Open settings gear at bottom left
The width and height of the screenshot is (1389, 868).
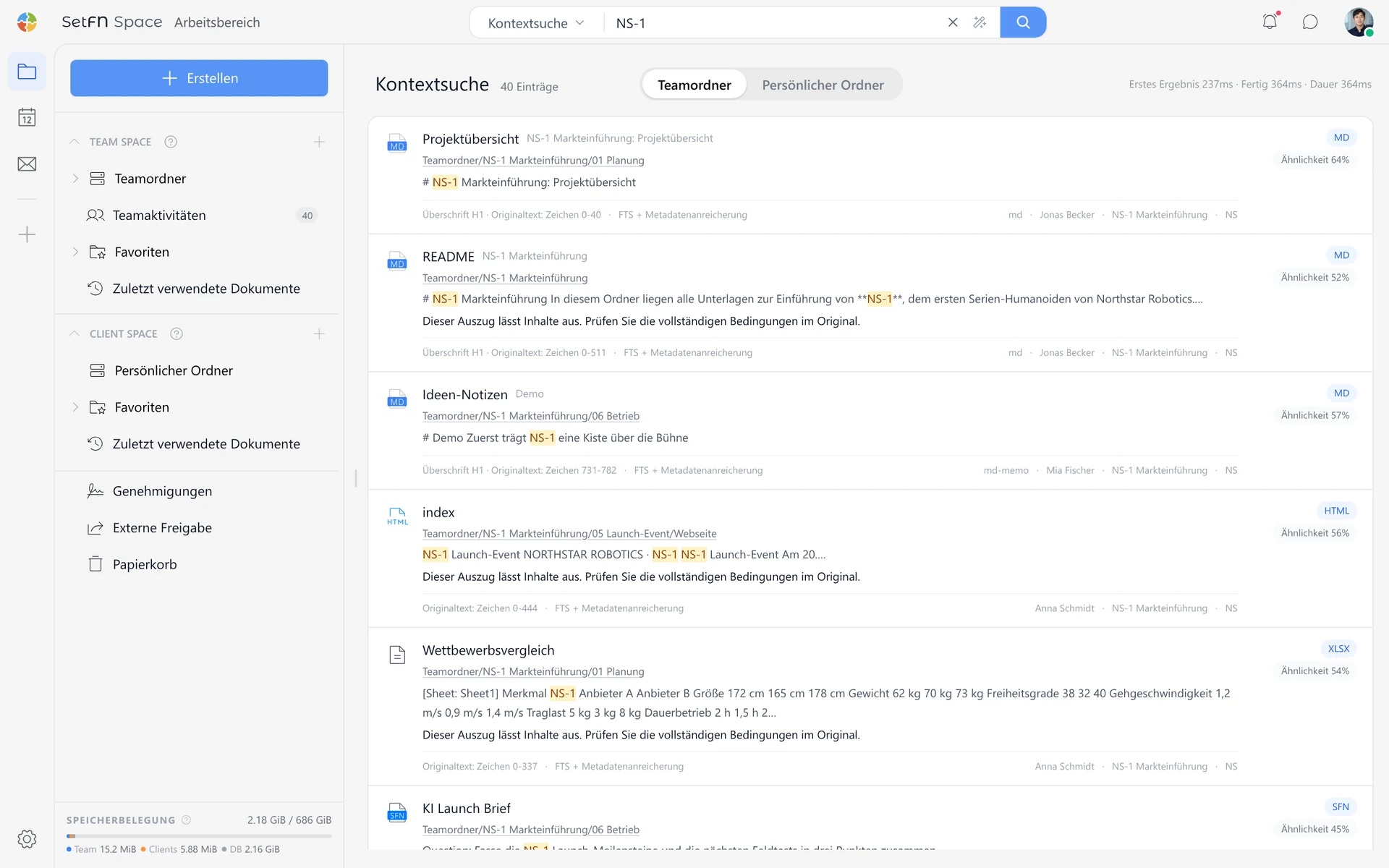pyautogui.click(x=27, y=839)
